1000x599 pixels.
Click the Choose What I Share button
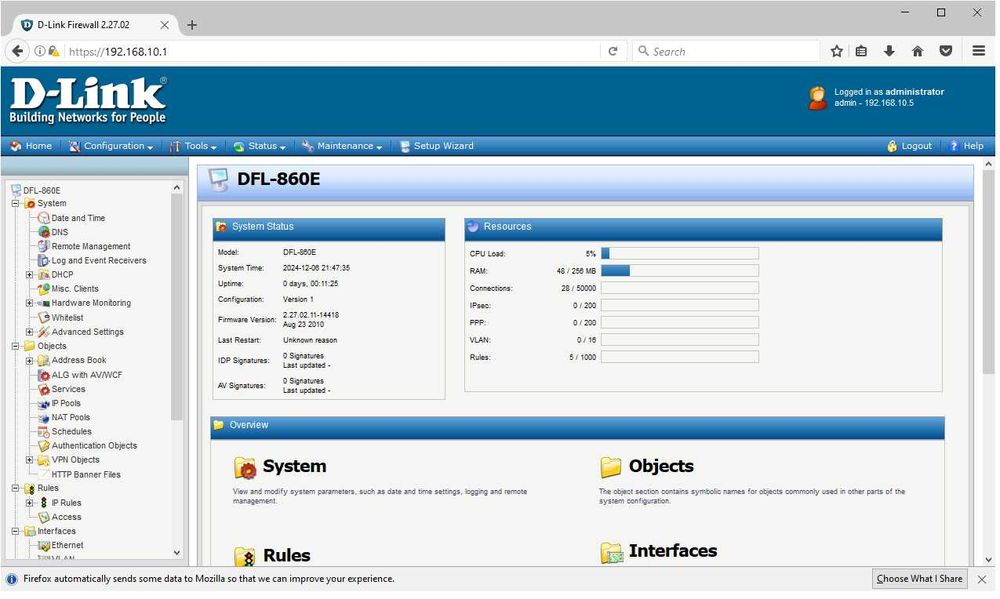(x=920, y=580)
